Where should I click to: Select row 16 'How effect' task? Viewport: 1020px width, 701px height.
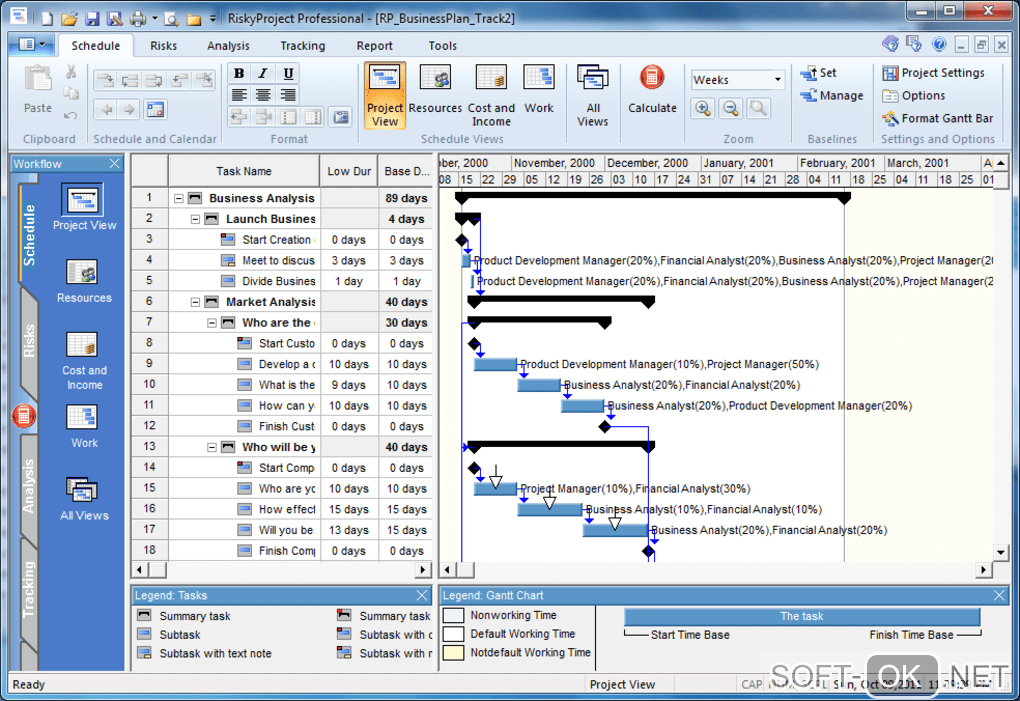(x=282, y=509)
